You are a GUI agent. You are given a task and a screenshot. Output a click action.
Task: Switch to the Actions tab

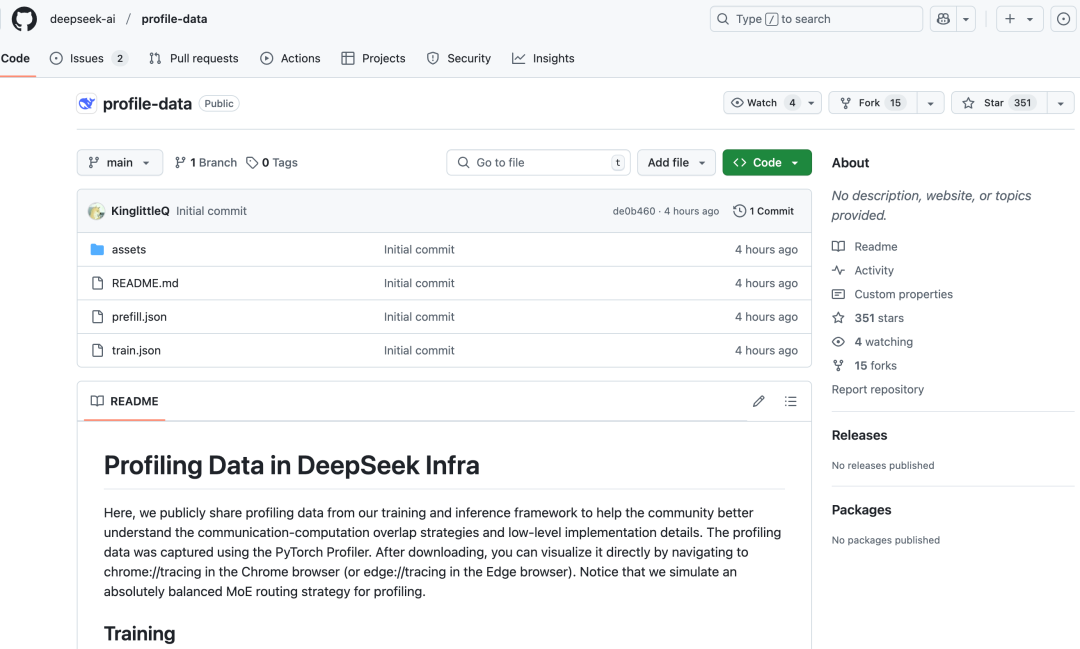[x=290, y=59]
